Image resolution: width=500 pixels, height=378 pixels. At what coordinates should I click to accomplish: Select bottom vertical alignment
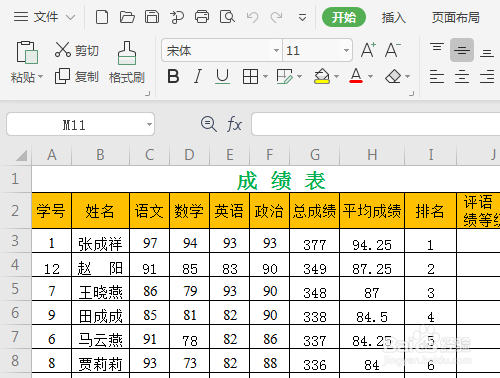(487, 52)
